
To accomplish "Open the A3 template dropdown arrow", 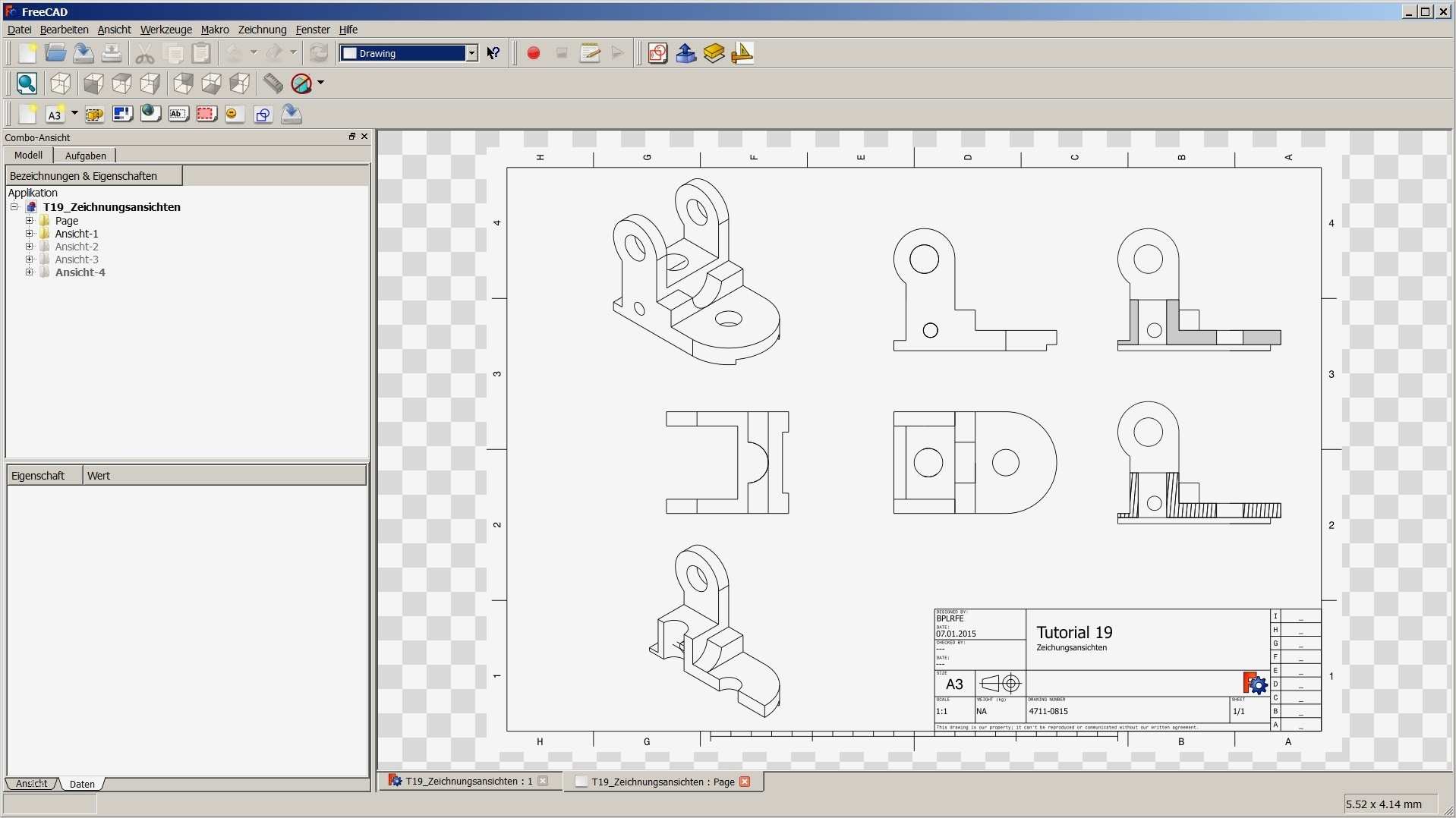I will tap(74, 114).
